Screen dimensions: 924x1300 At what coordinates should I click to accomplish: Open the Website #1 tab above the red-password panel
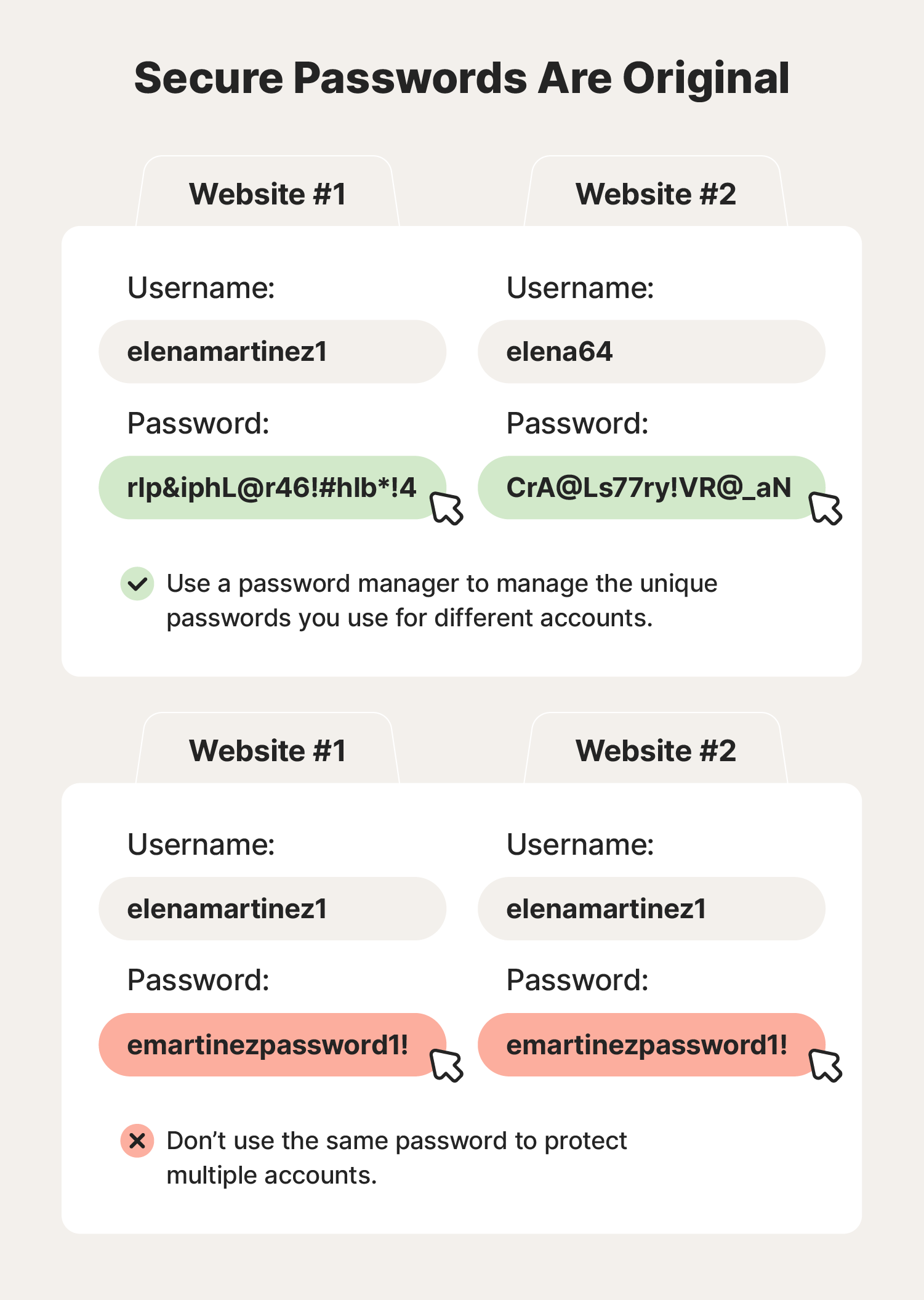[x=267, y=751]
